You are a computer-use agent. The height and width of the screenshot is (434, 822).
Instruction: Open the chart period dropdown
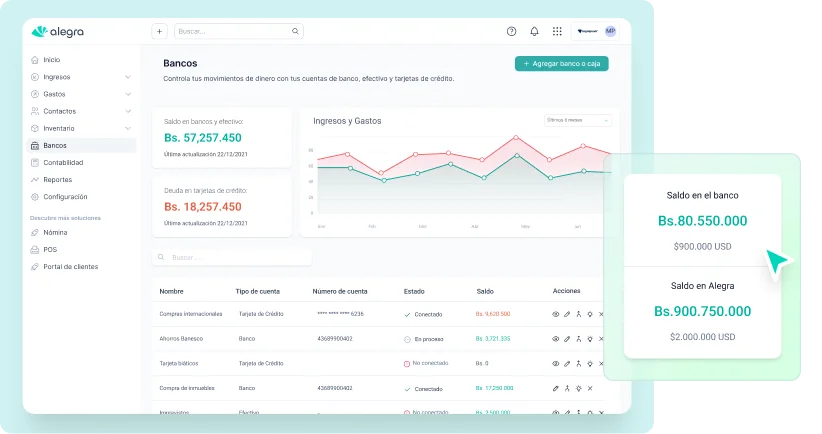577,120
